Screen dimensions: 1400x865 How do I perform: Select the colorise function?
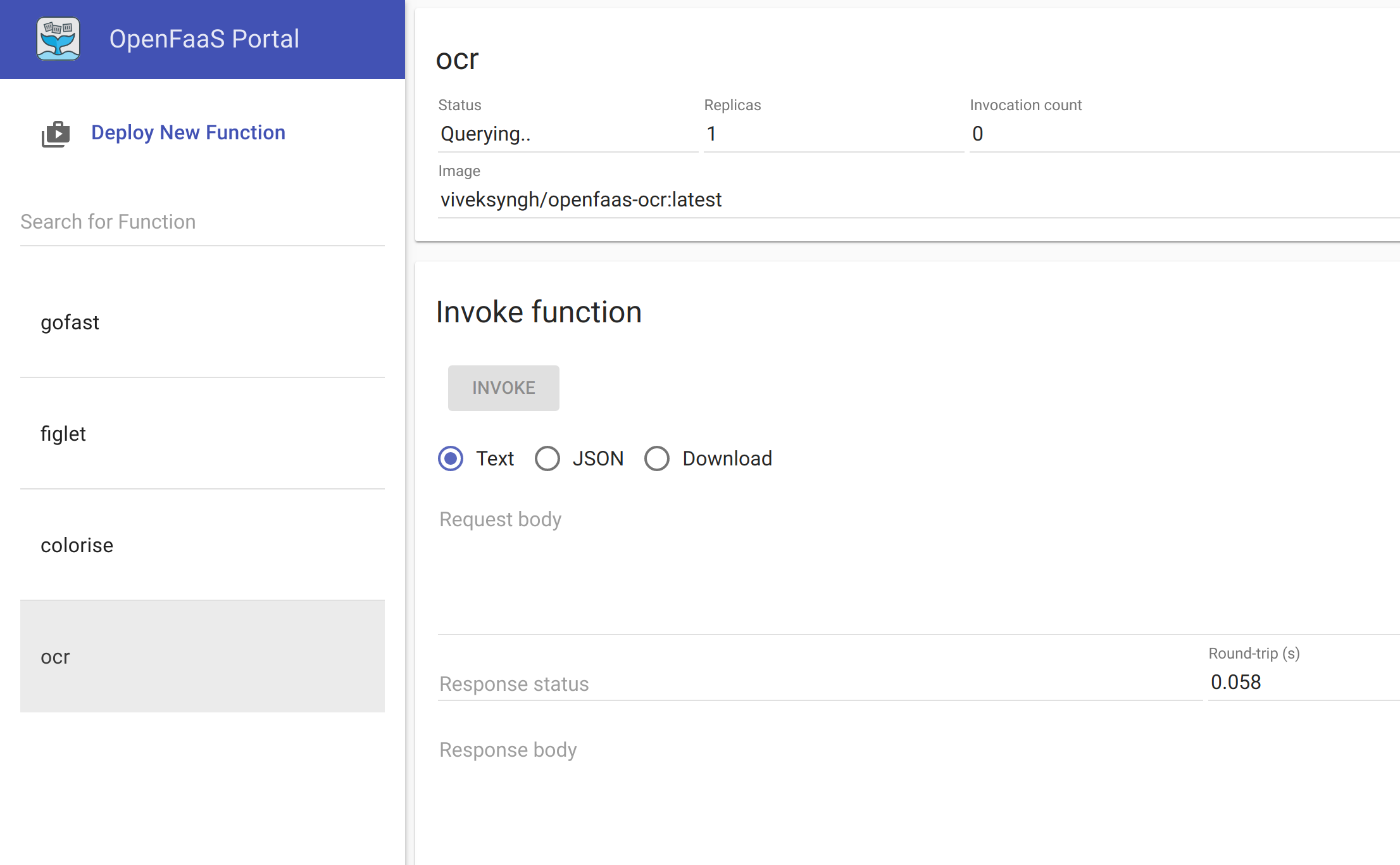tap(77, 545)
